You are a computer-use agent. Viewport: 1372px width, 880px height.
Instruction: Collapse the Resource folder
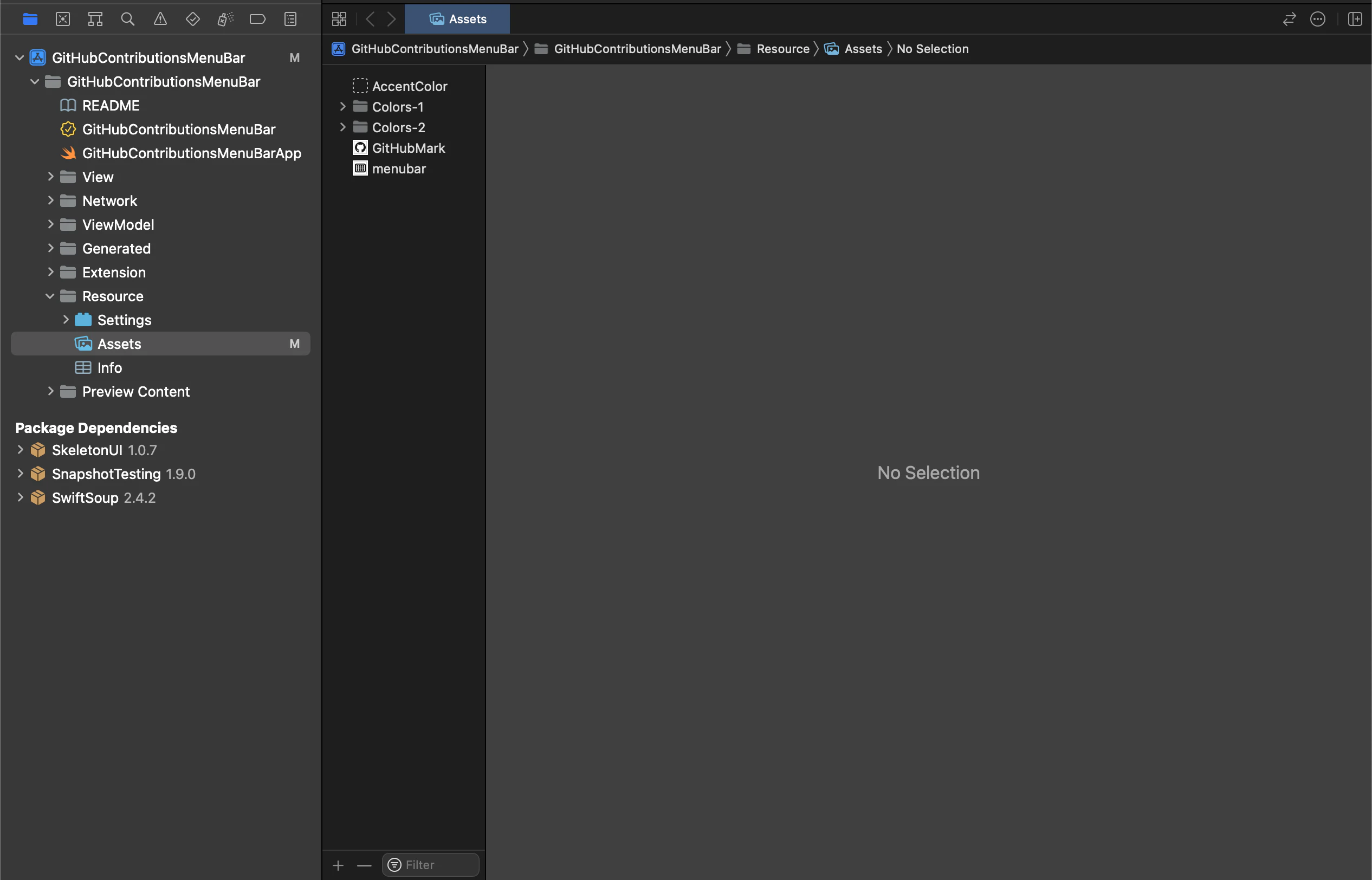click(50, 296)
